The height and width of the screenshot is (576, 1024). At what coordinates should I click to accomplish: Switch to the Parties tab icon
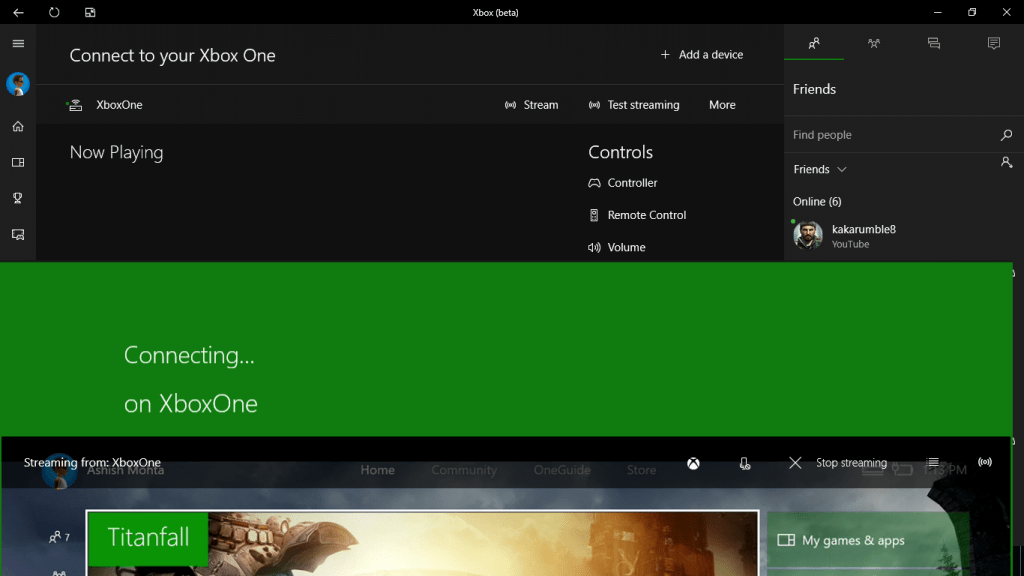click(874, 43)
